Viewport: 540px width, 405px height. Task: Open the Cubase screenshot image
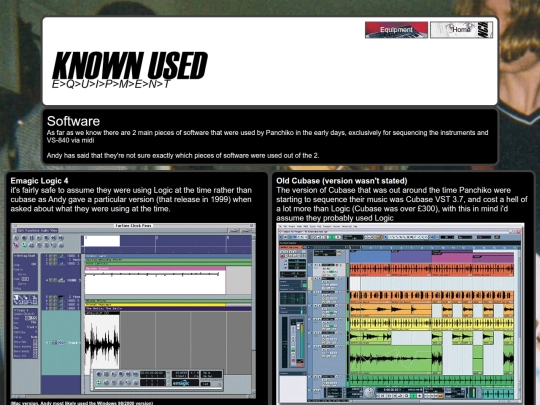pyautogui.click(x=400, y=314)
